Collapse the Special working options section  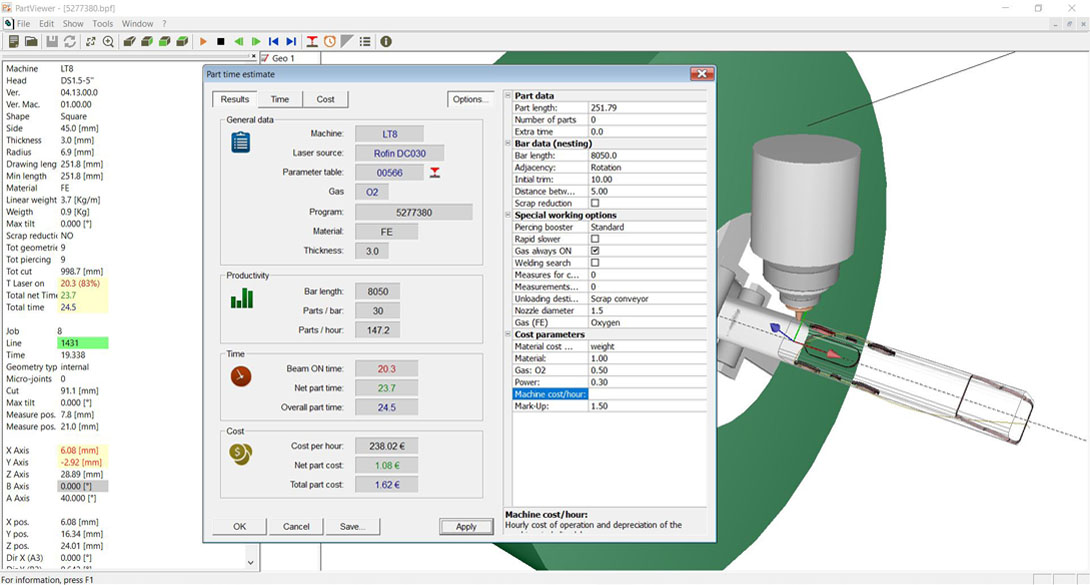tap(507, 215)
